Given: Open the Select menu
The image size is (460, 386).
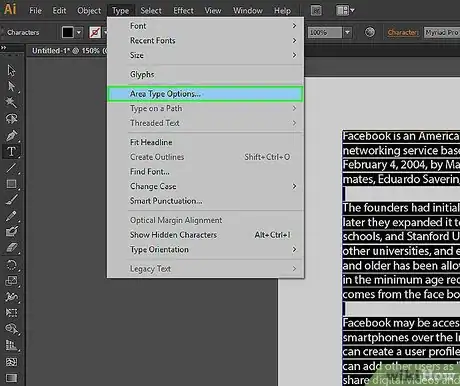Looking at the screenshot, I should tap(151, 11).
